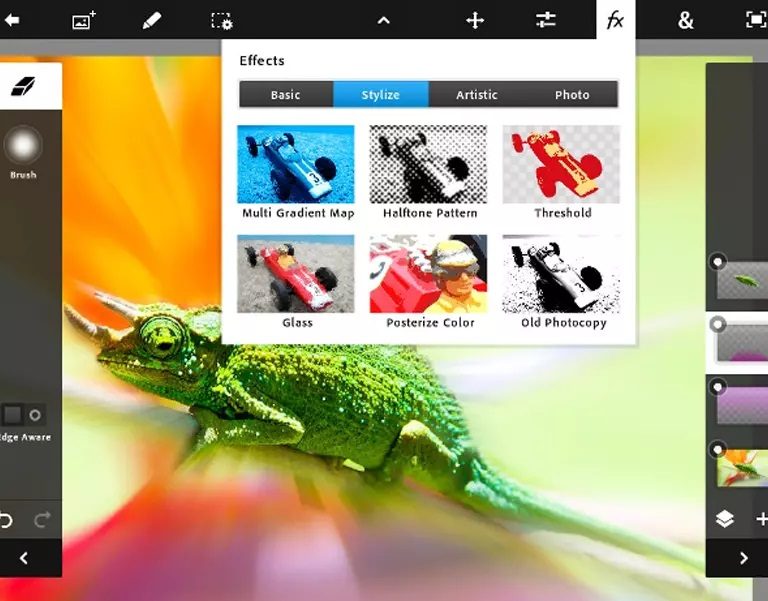Image resolution: width=768 pixels, height=601 pixels.
Task: Switch to the Stylize effects tab
Action: pyautogui.click(x=381, y=95)
